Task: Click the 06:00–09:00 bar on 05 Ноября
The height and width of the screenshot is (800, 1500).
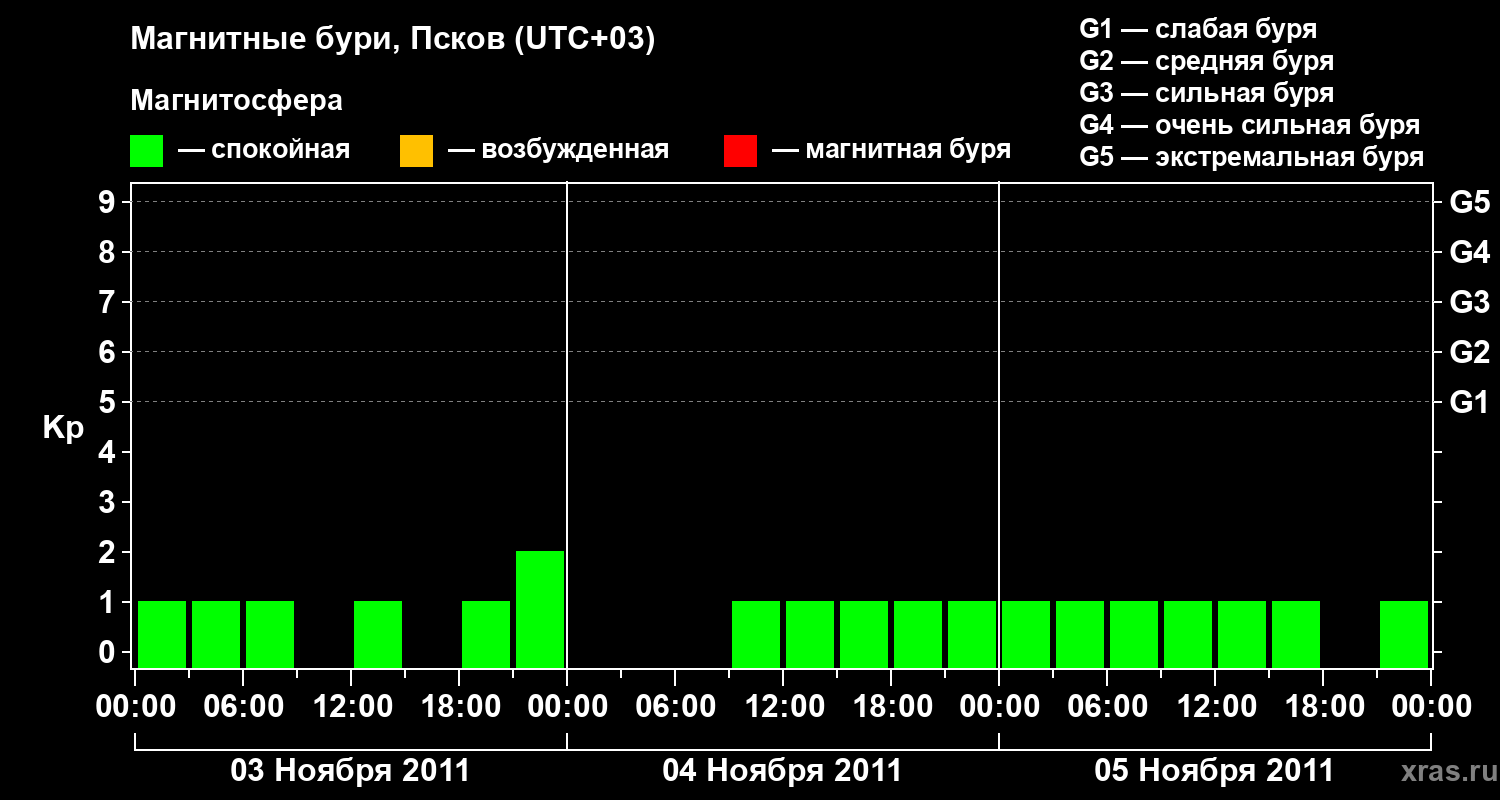Action: point(1134,634)
